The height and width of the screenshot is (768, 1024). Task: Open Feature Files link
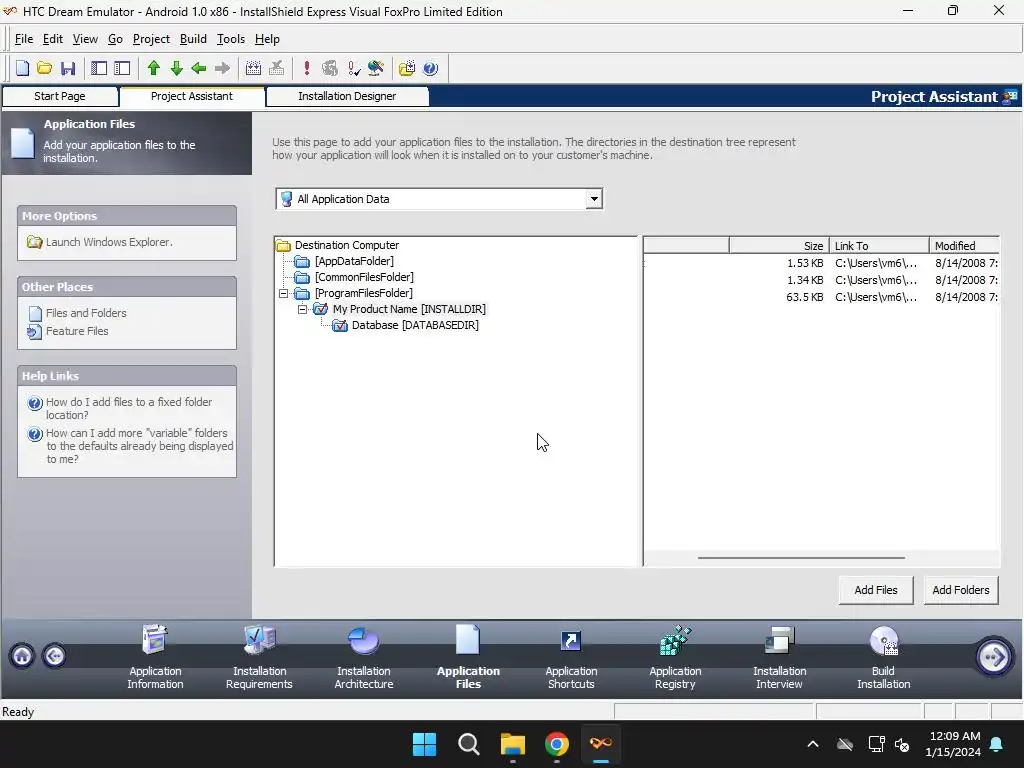click(x=77, y=331)
